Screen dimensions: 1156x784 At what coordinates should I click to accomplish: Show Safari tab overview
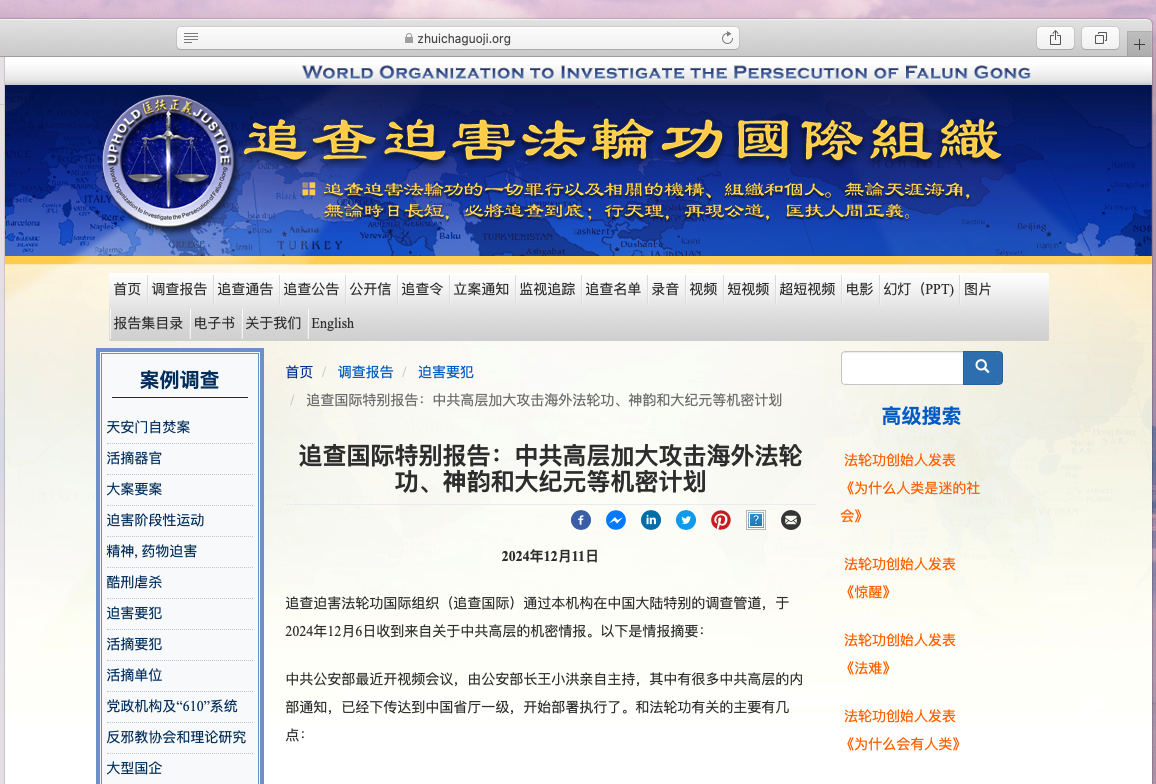point(1100,38)
